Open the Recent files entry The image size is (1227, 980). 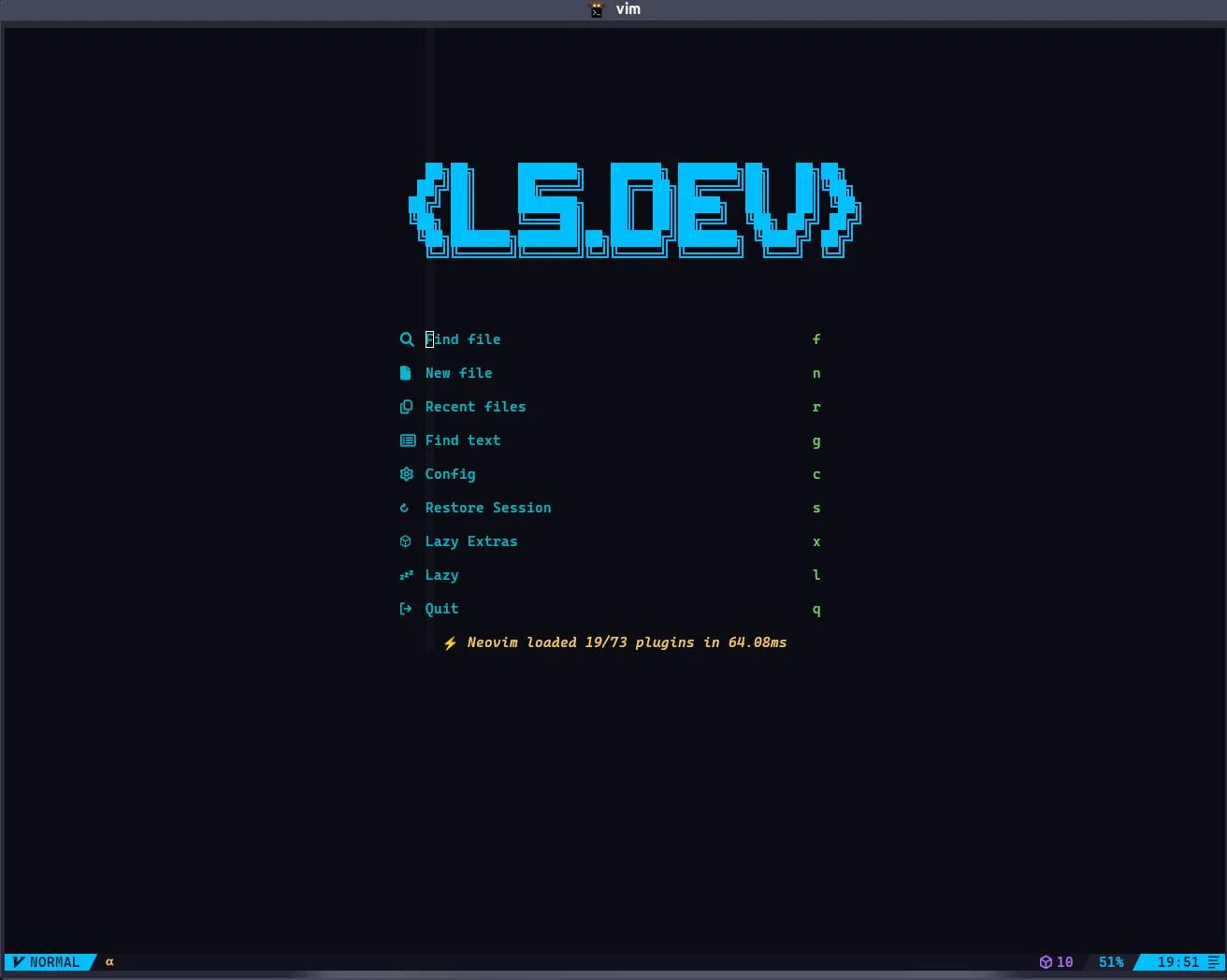tap(610, 407)
